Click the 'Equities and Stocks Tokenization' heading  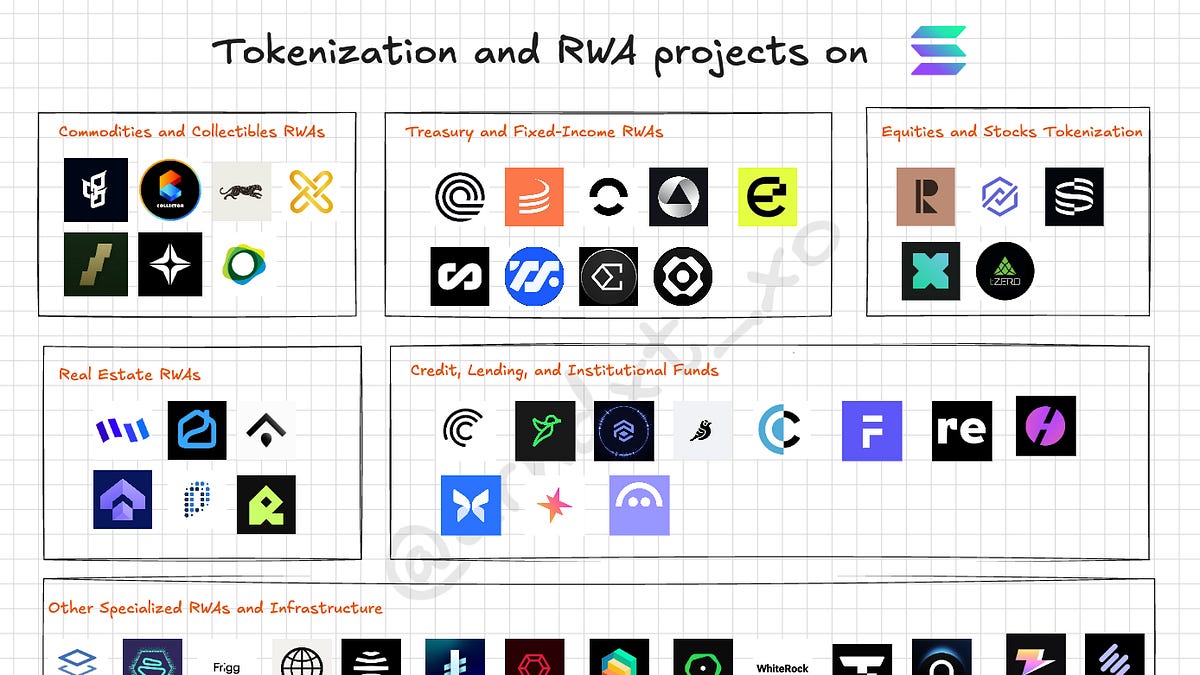1011,131
